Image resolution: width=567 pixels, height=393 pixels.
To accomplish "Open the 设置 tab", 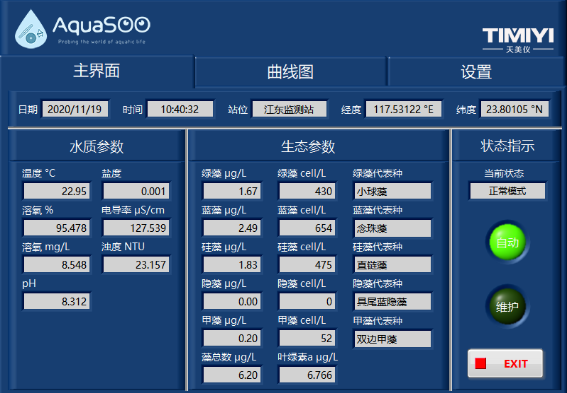I will (476, 72).
